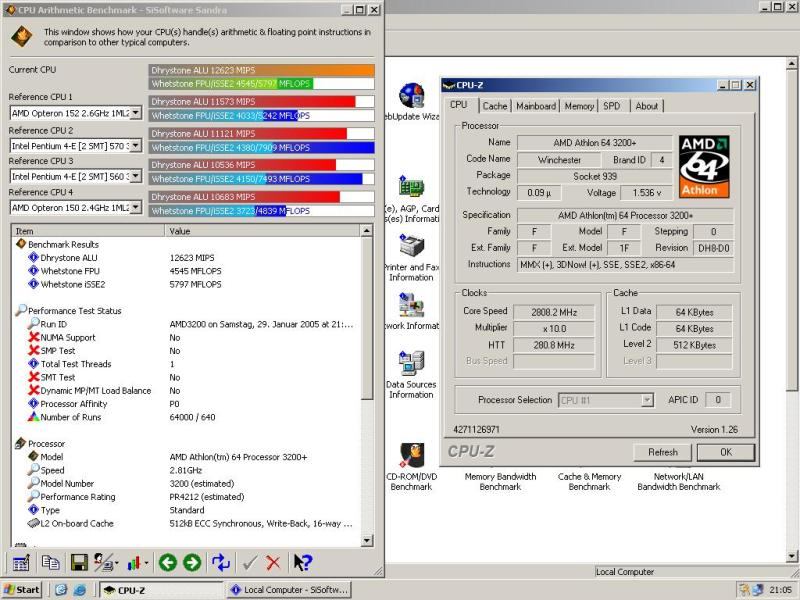Click the options table icon in Sandra toolbar
This screenshot has width=800, height=600.
(x=21, y=563)
